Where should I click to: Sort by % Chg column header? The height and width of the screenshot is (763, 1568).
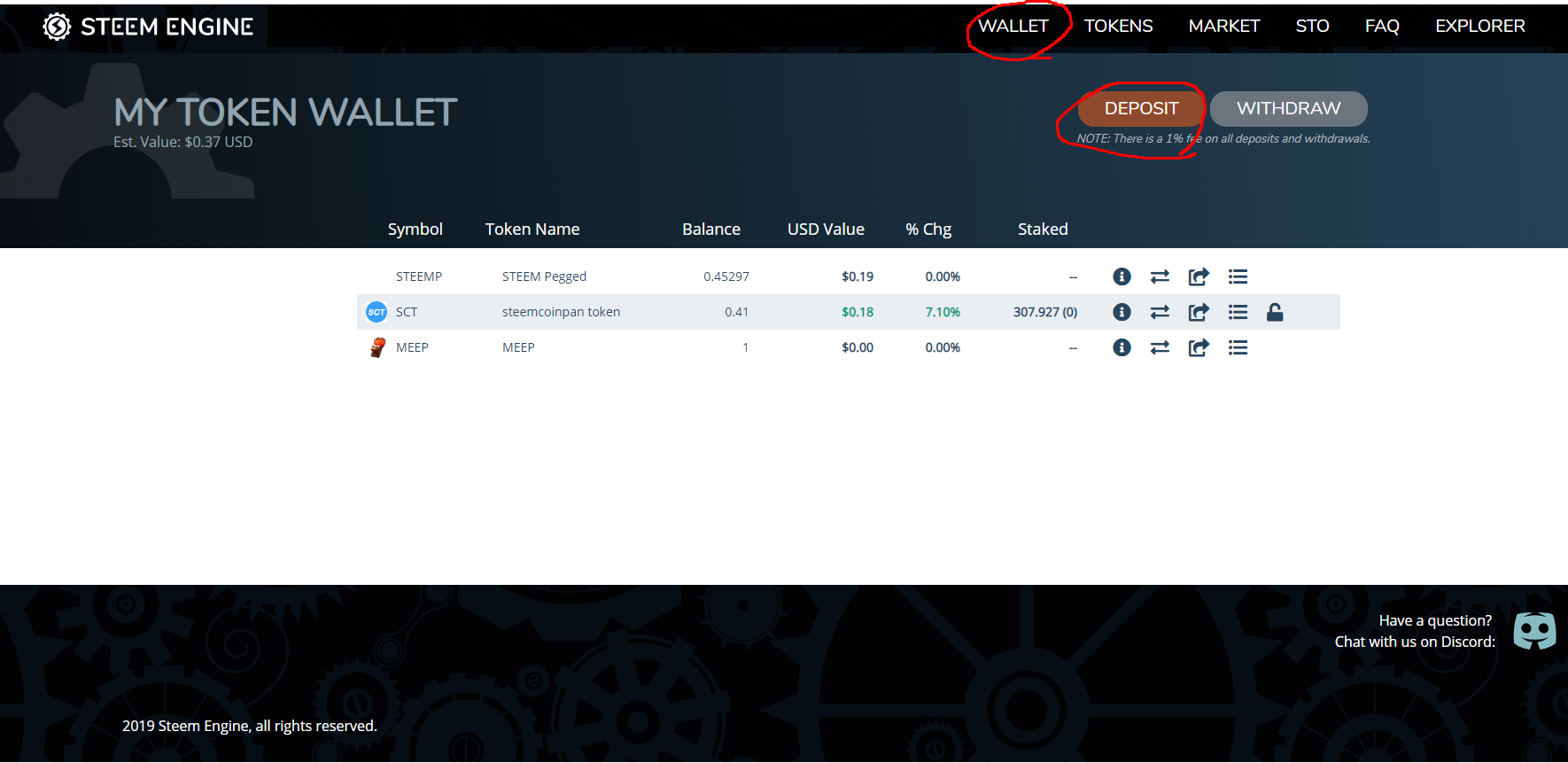[x=928, y=230]
